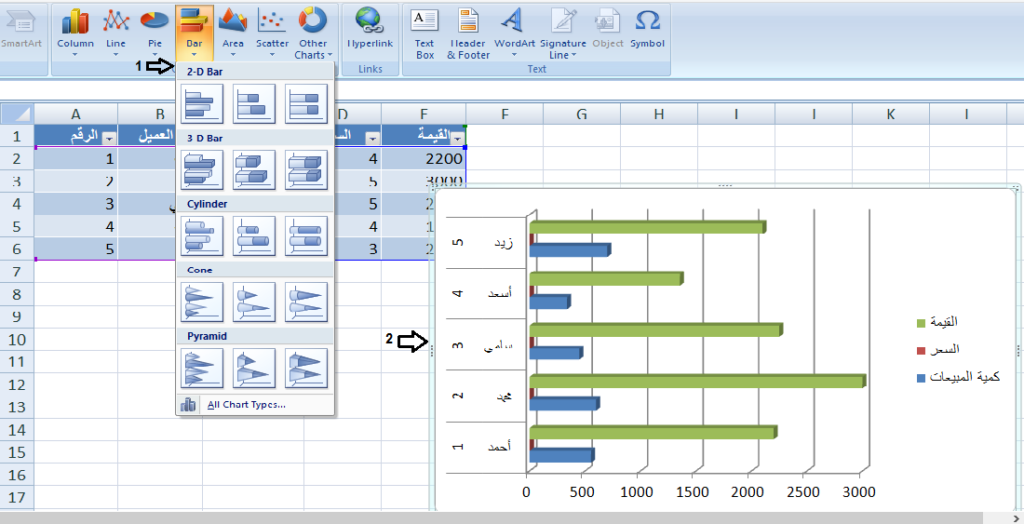Open filter dropdown in column D header
The height and width of the screenshot is (524, 1024).
(x=372, y=138)
